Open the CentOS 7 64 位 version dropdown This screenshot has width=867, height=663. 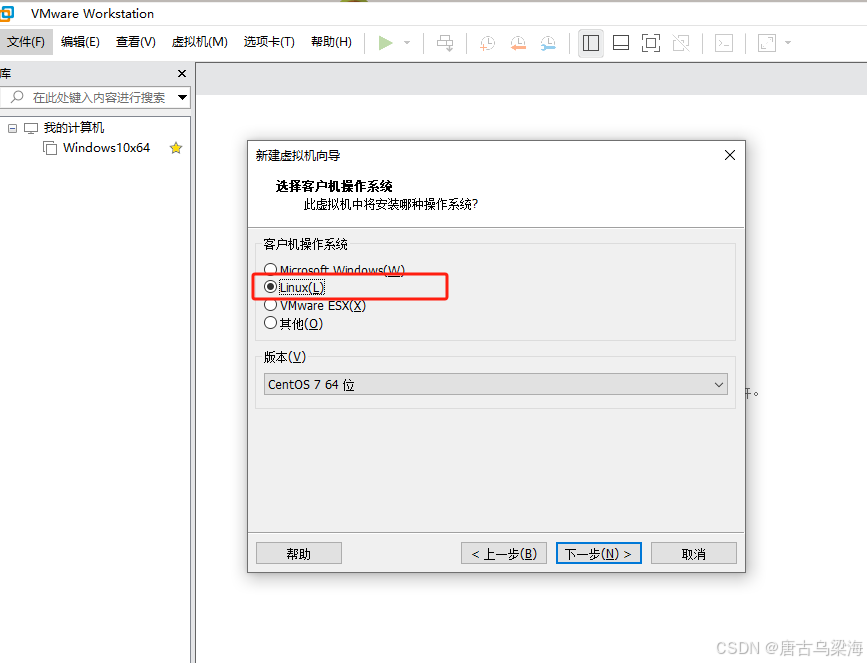click(x=495, y=384)
